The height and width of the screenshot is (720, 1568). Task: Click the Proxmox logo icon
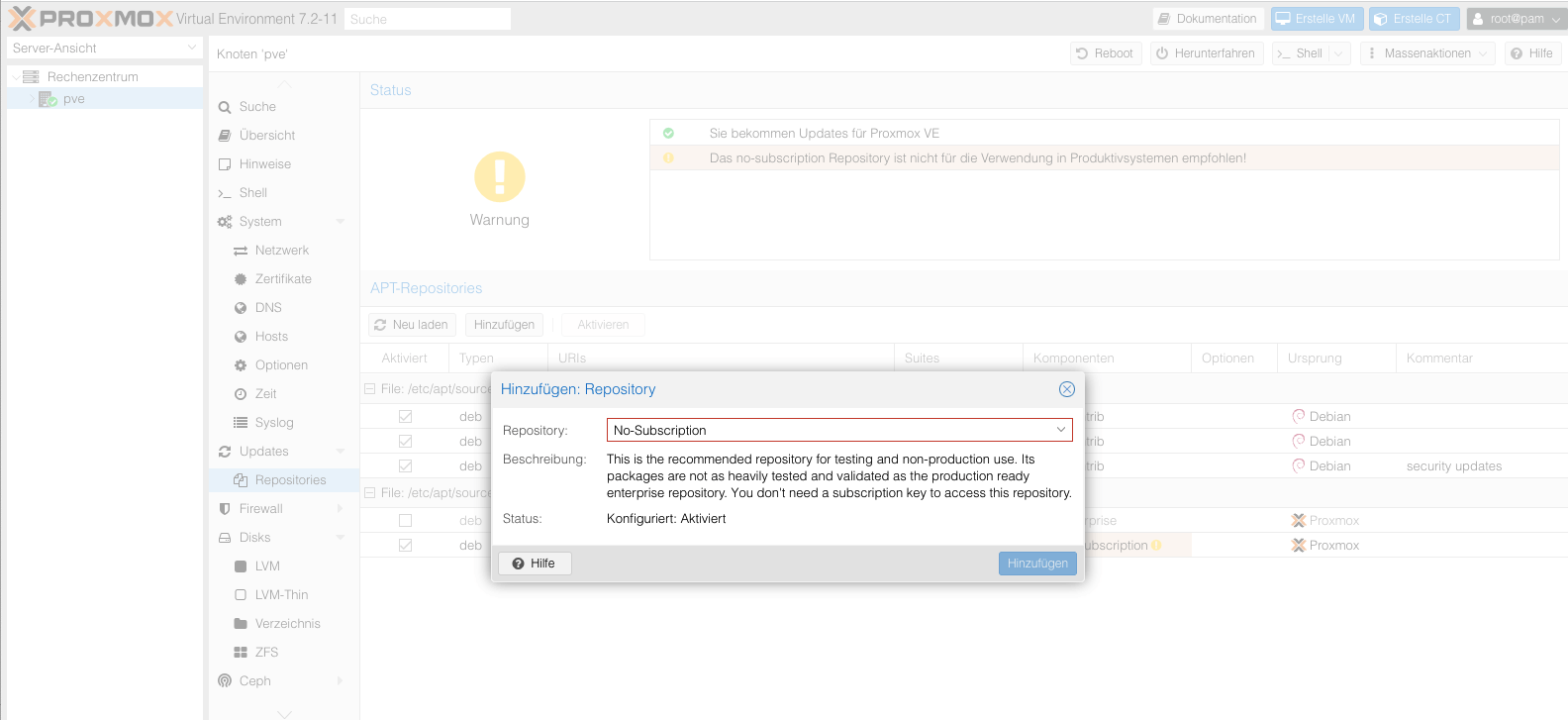tap(22, 19)
